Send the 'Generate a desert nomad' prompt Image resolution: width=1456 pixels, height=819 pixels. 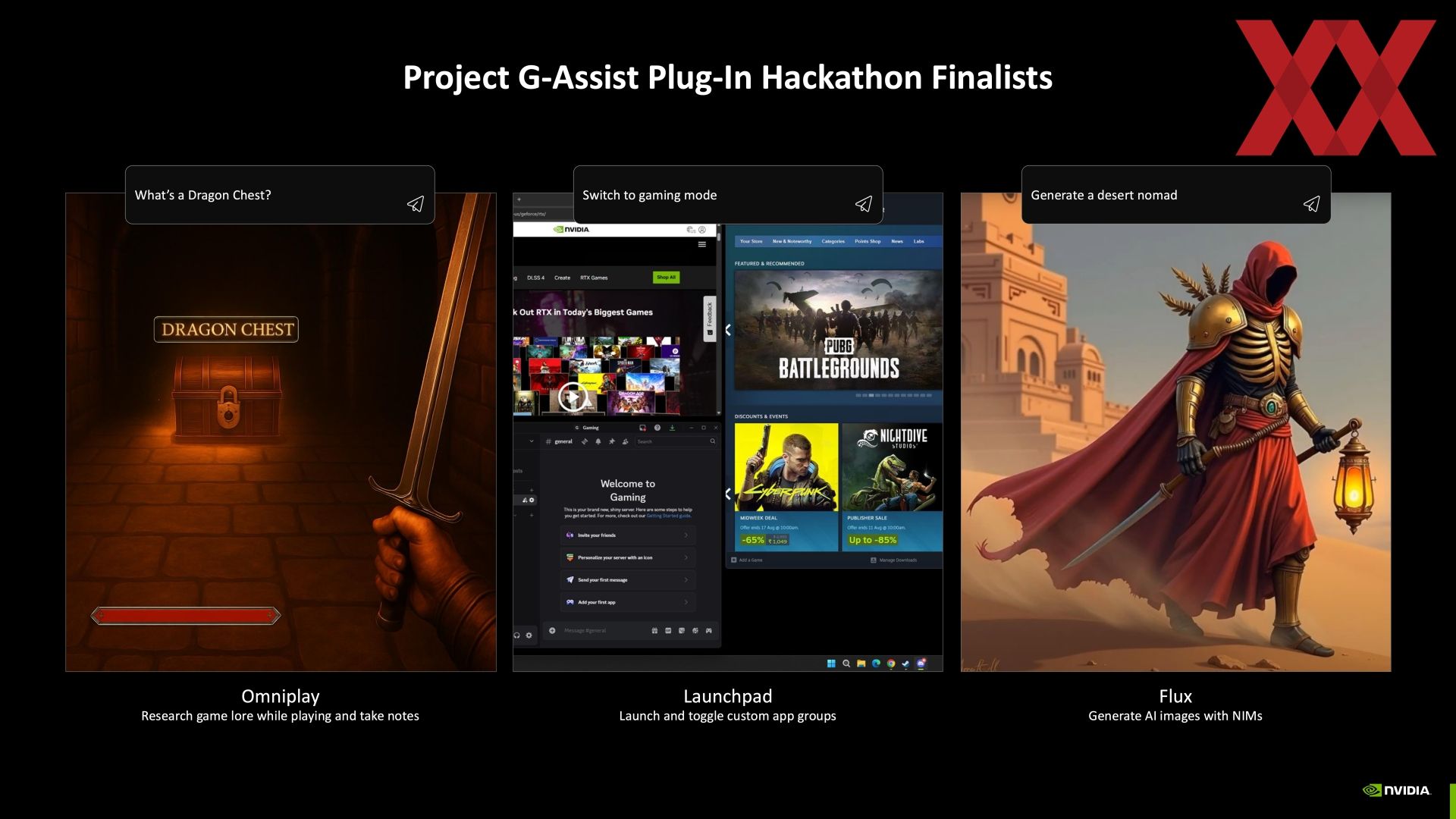1312,204
